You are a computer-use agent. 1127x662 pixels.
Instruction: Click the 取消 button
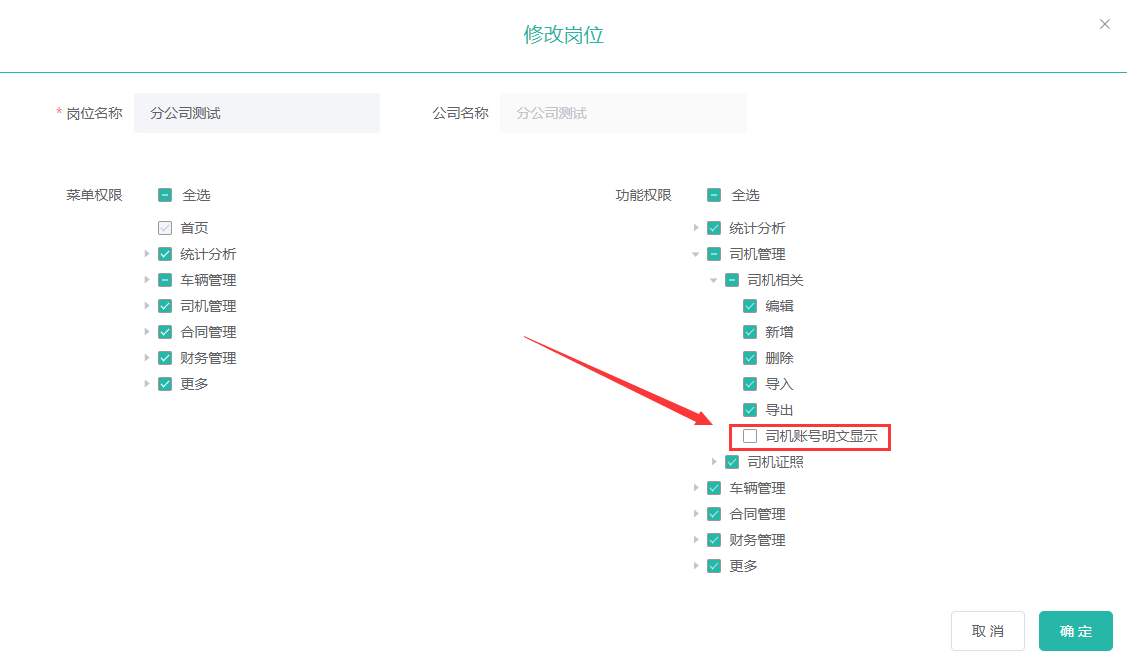[987, 631]
